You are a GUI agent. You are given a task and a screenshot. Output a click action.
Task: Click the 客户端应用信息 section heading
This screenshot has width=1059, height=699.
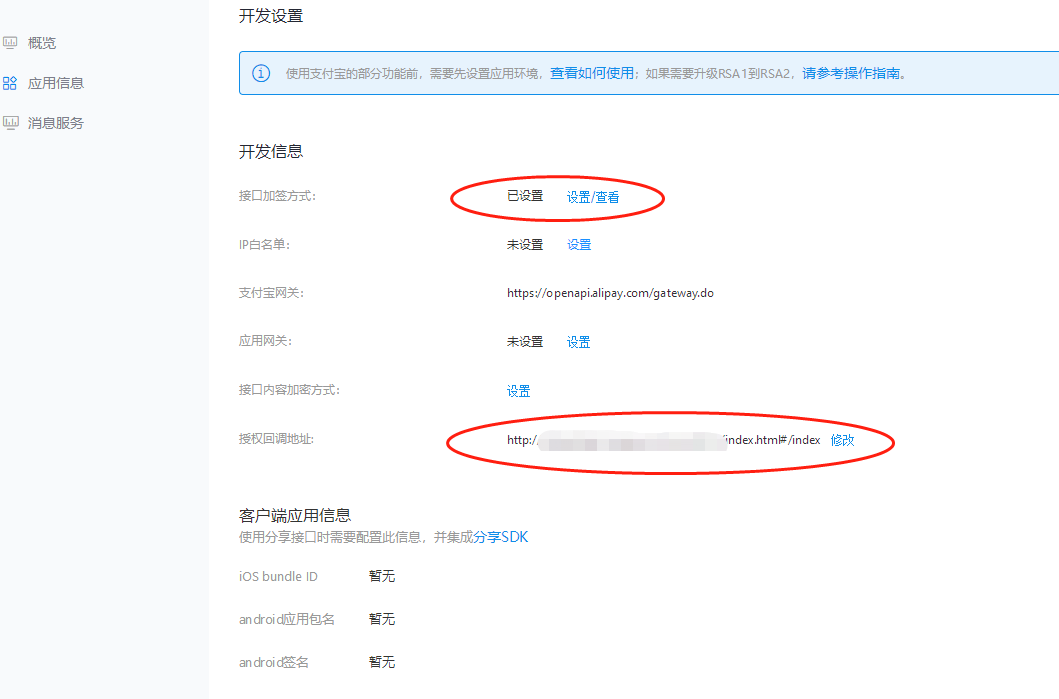[295, 515]
